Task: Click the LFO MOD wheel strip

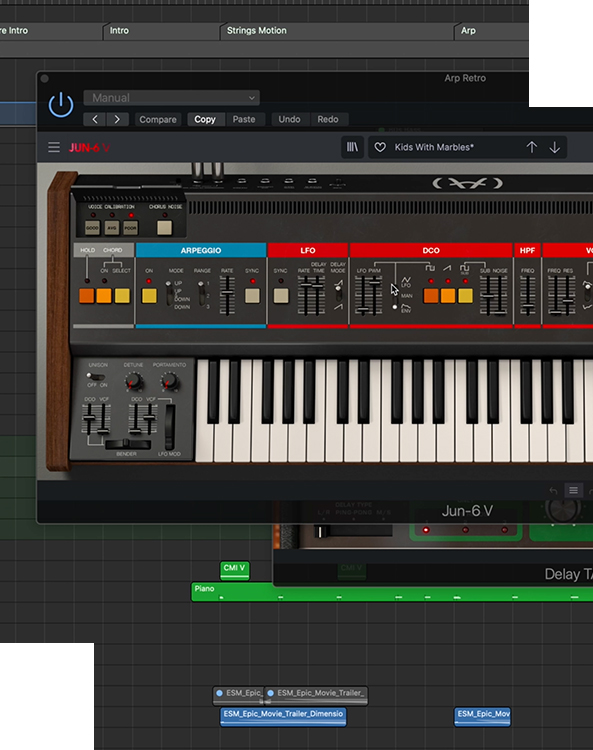Action: pyautogui.click(x=170, y=427)
